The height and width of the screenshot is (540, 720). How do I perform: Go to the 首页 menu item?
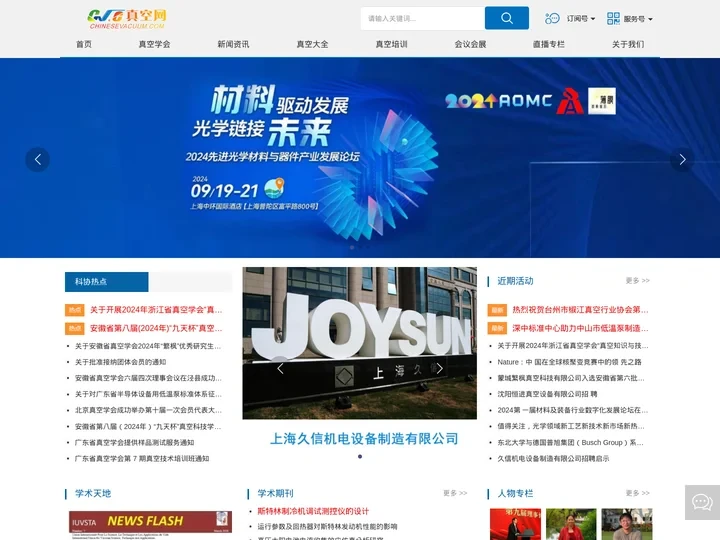84,44
